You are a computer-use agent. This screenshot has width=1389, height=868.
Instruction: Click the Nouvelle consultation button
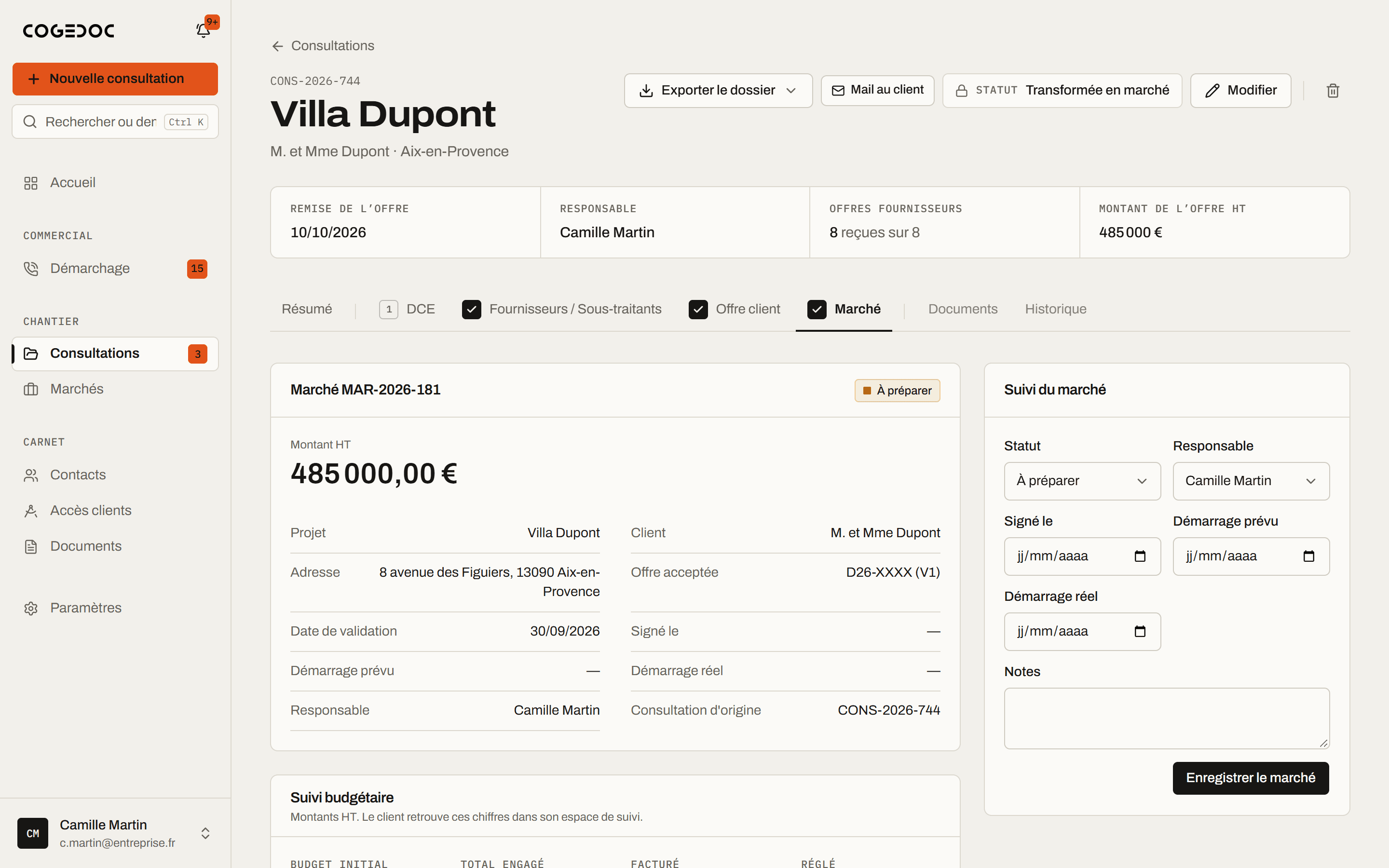[x=115, y=79]
